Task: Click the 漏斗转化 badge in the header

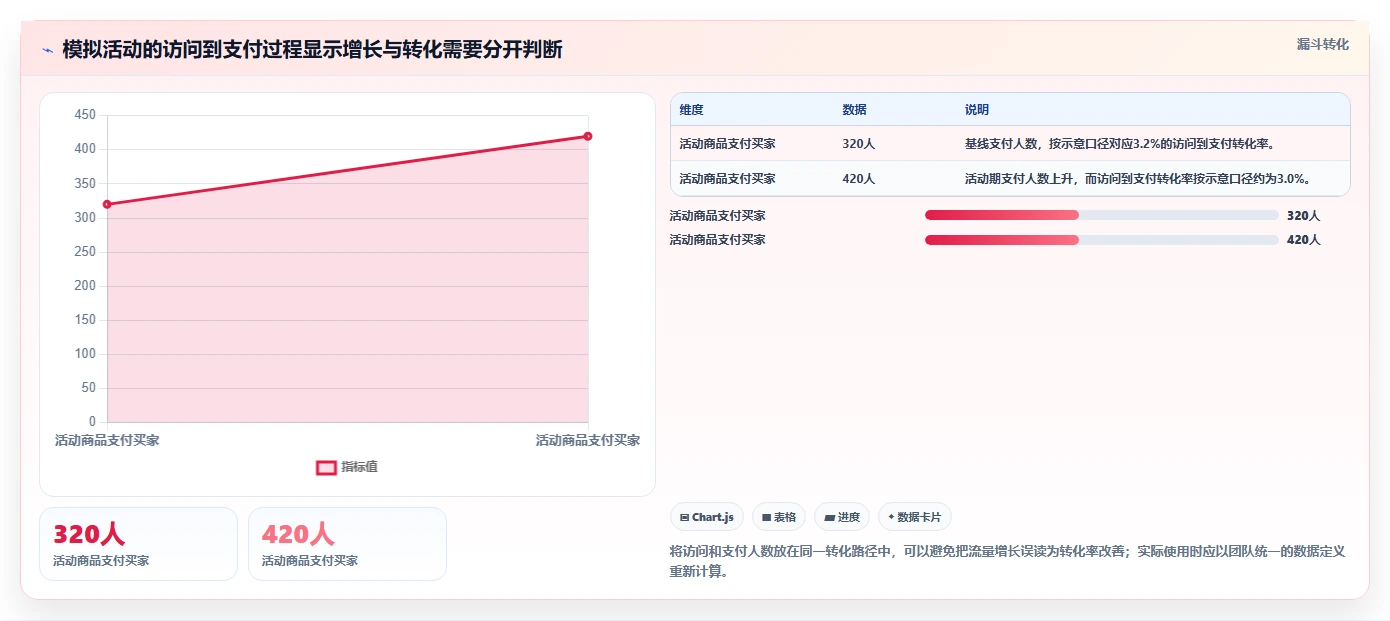Action: (1322, 44)
